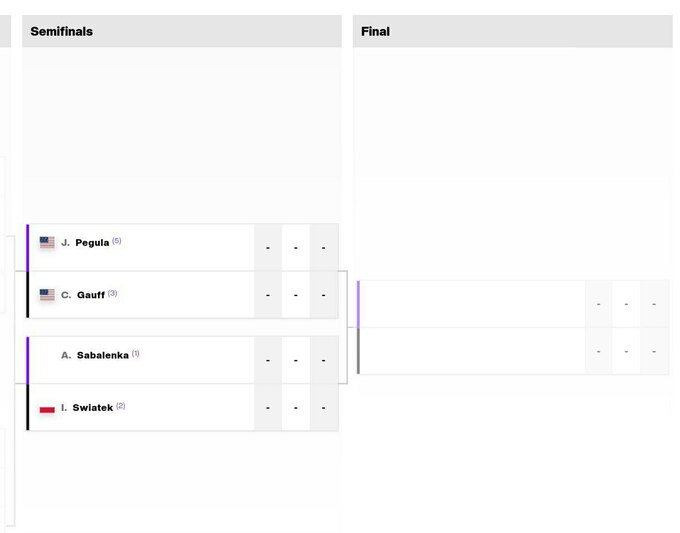Viewport: 680px width, 533px height.
Task: Click the purple bar beside Pegula
Action: click(28, 247)
